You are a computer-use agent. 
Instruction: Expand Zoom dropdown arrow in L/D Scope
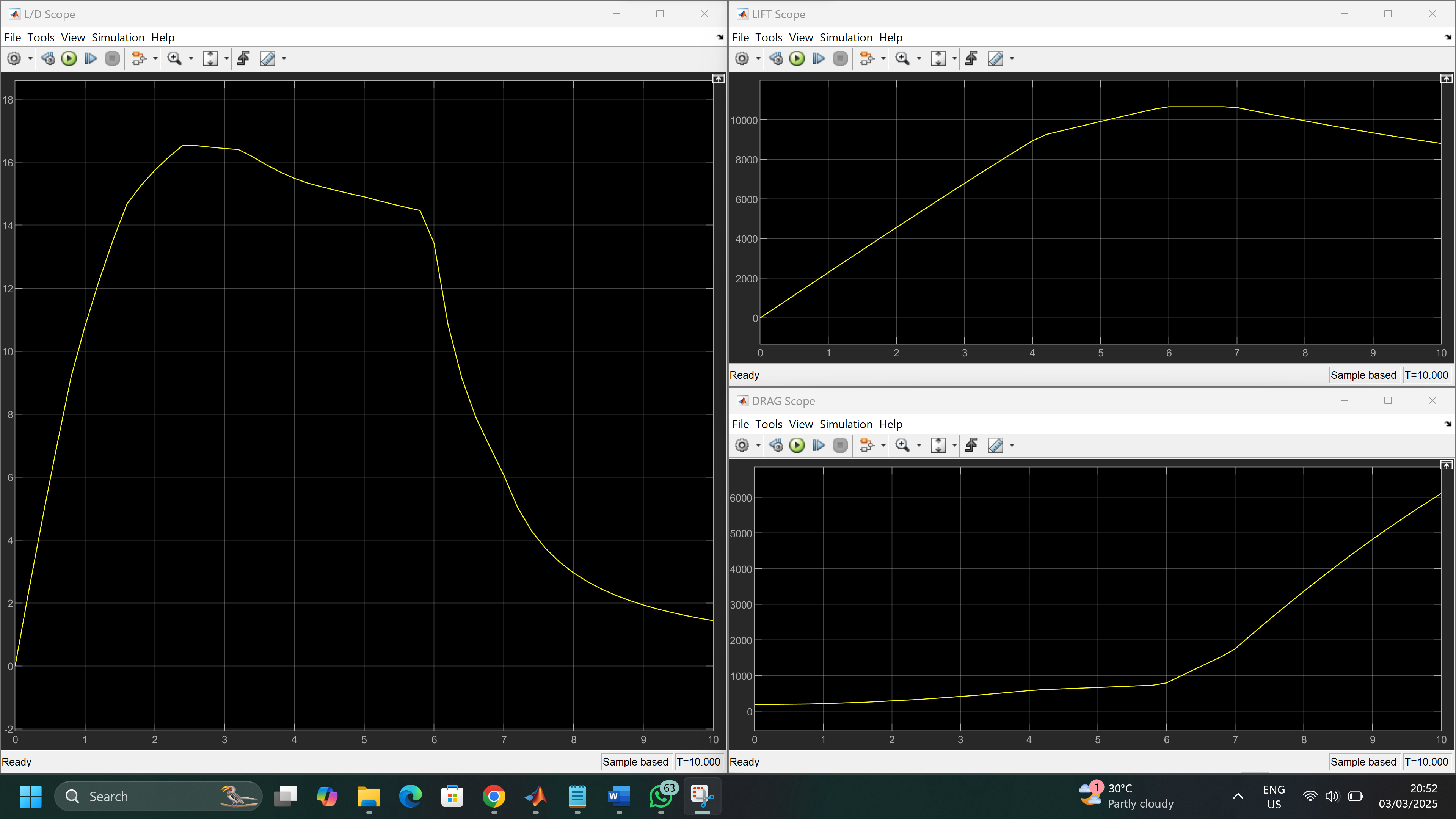coord(191,59)
